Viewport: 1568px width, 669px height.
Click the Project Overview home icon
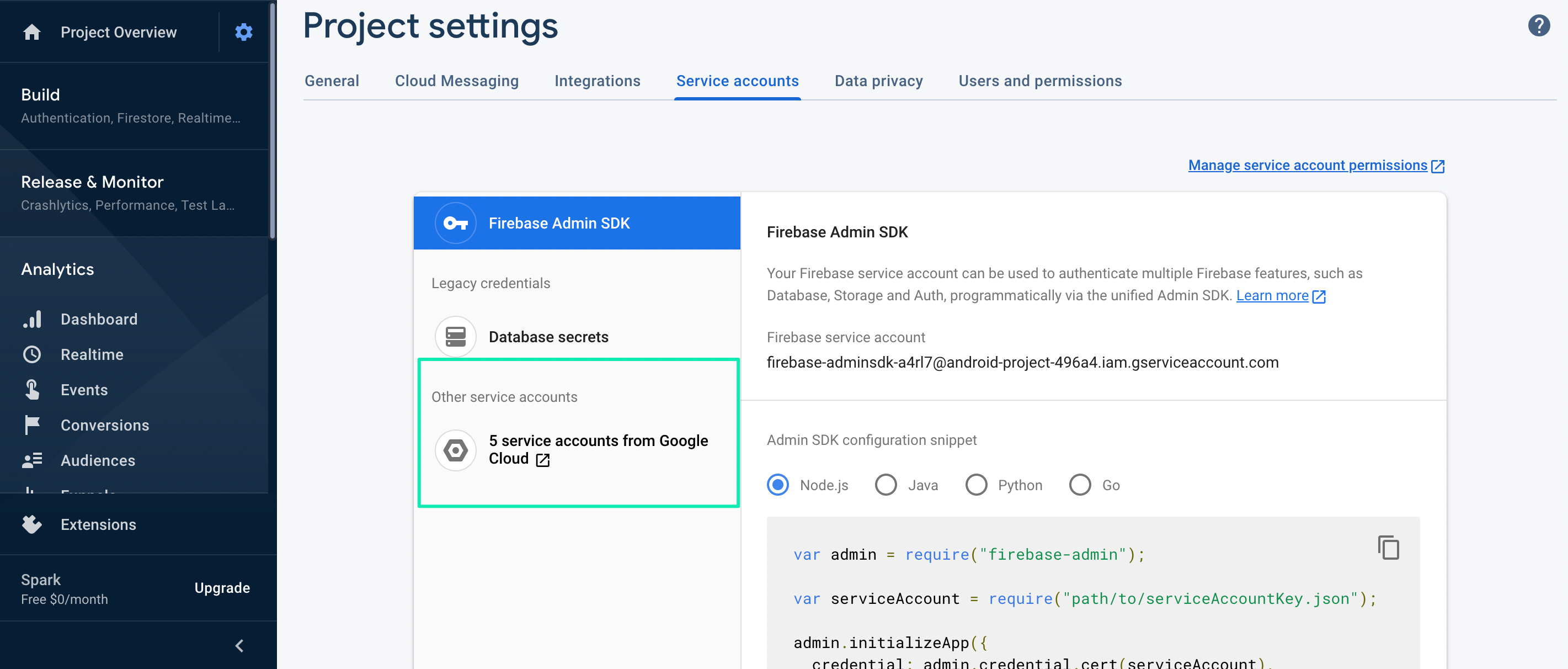(31, 31)
